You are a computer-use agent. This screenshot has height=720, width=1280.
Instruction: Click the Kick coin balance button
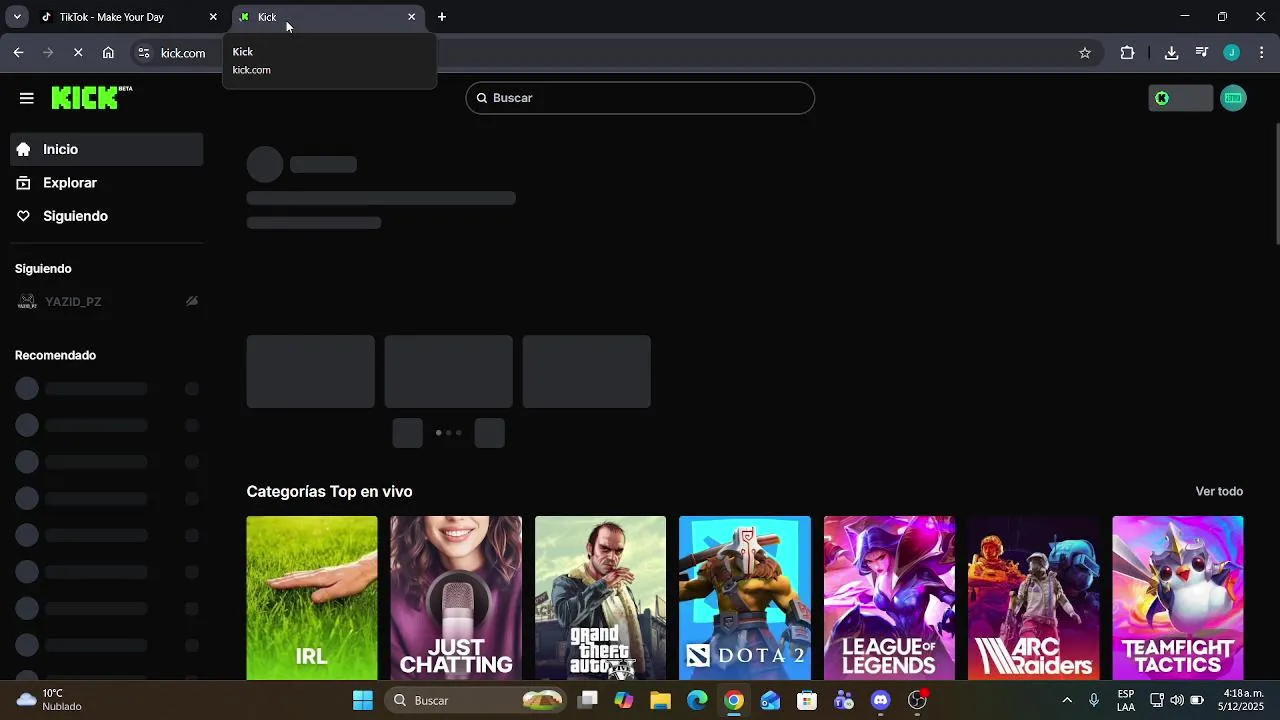tap(1180, 98)
